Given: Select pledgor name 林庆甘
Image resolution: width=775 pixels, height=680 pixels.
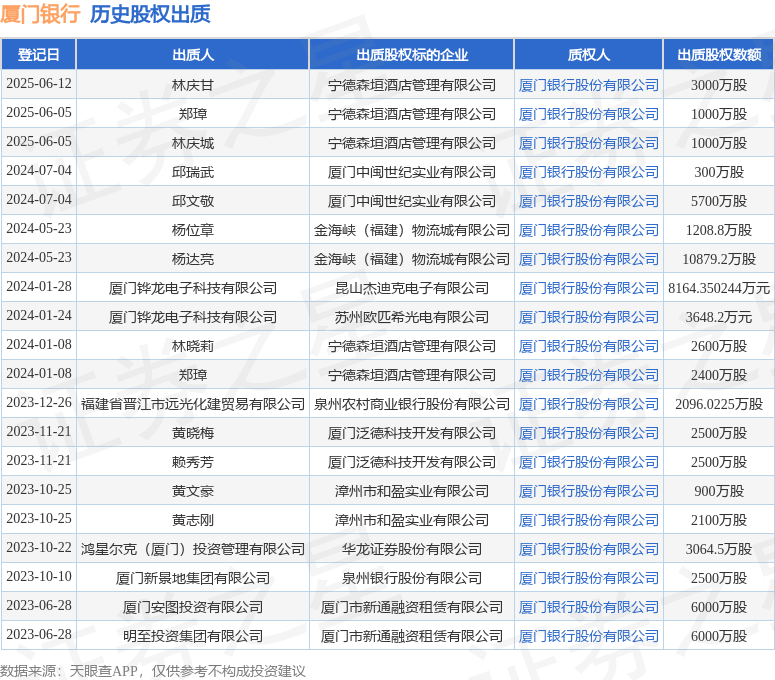Looking at the screenshot, I should click(x=193, y=85).
